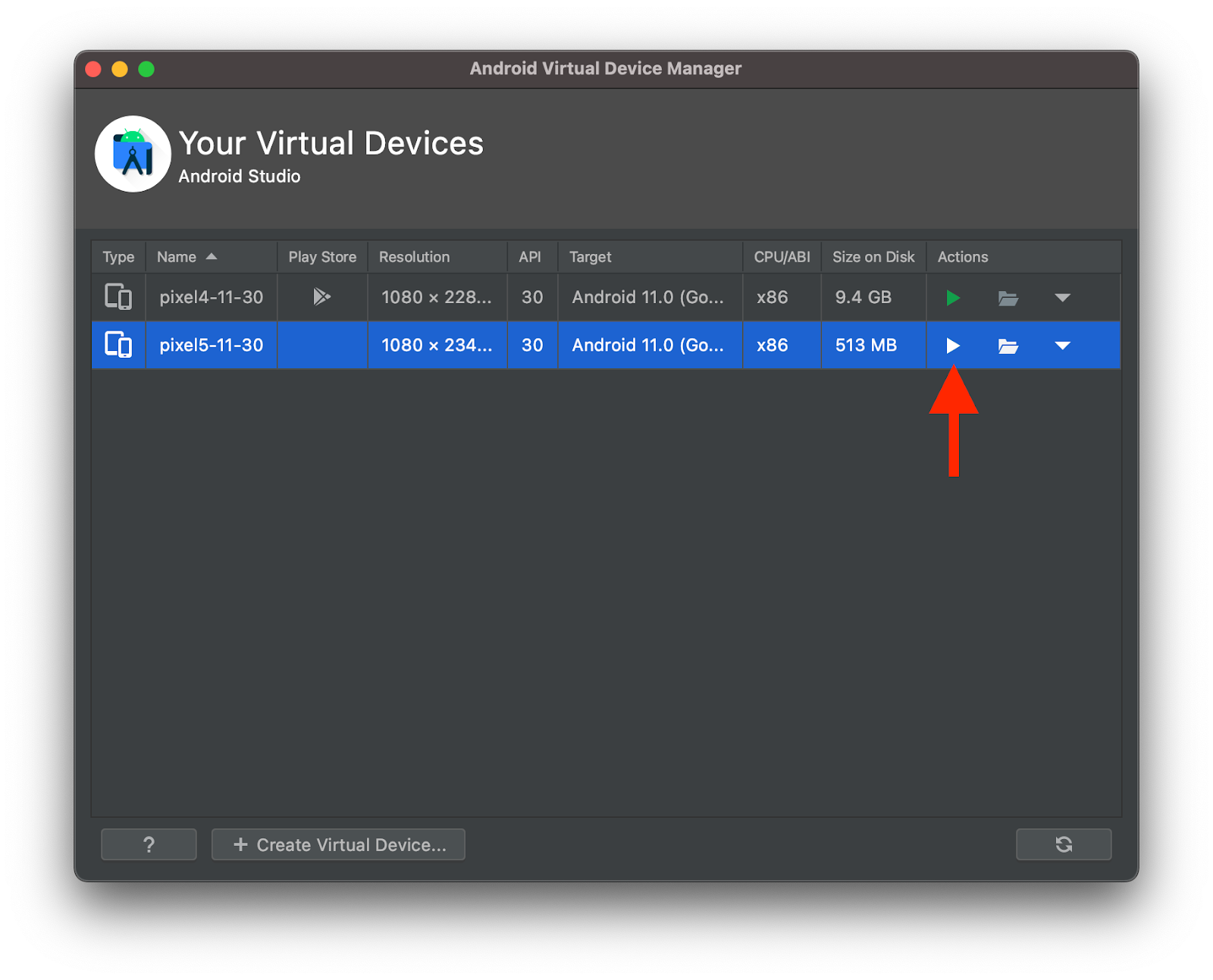
Task: Click pixel5-11-30 resolution 1080 × 234... cell
Action: click(437, 345)
